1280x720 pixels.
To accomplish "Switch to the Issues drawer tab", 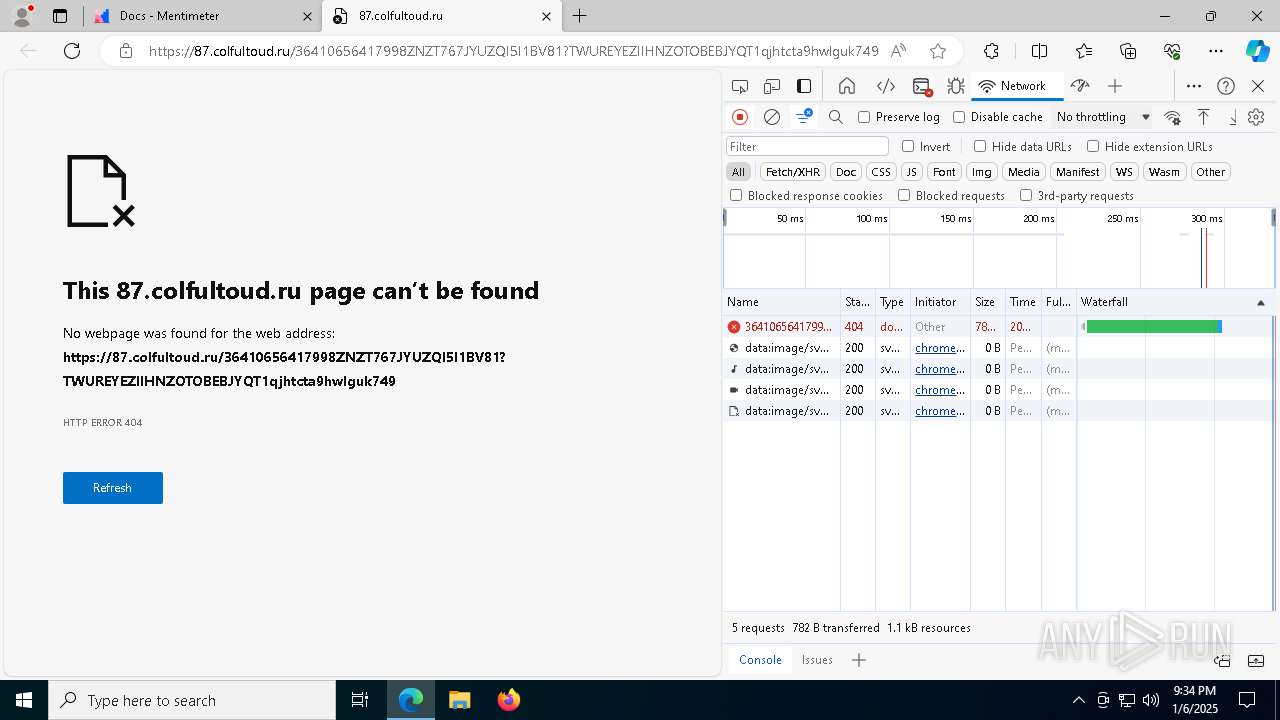I will (817, 660).
